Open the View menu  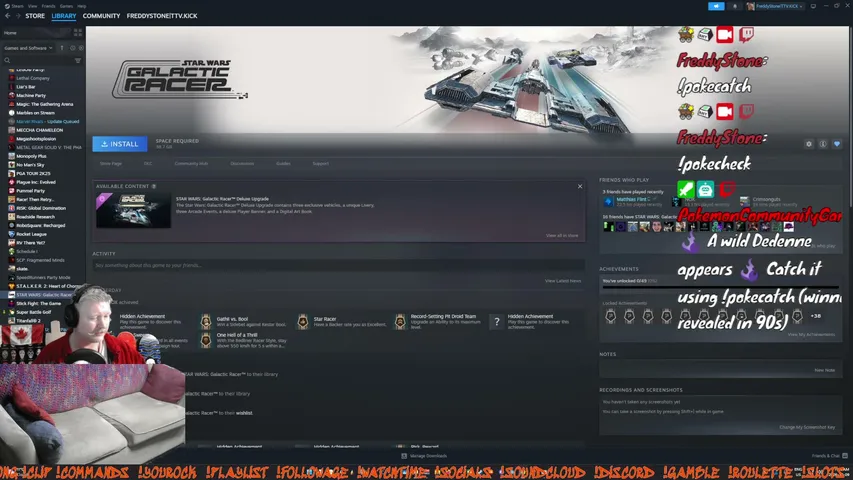(33, 6)
